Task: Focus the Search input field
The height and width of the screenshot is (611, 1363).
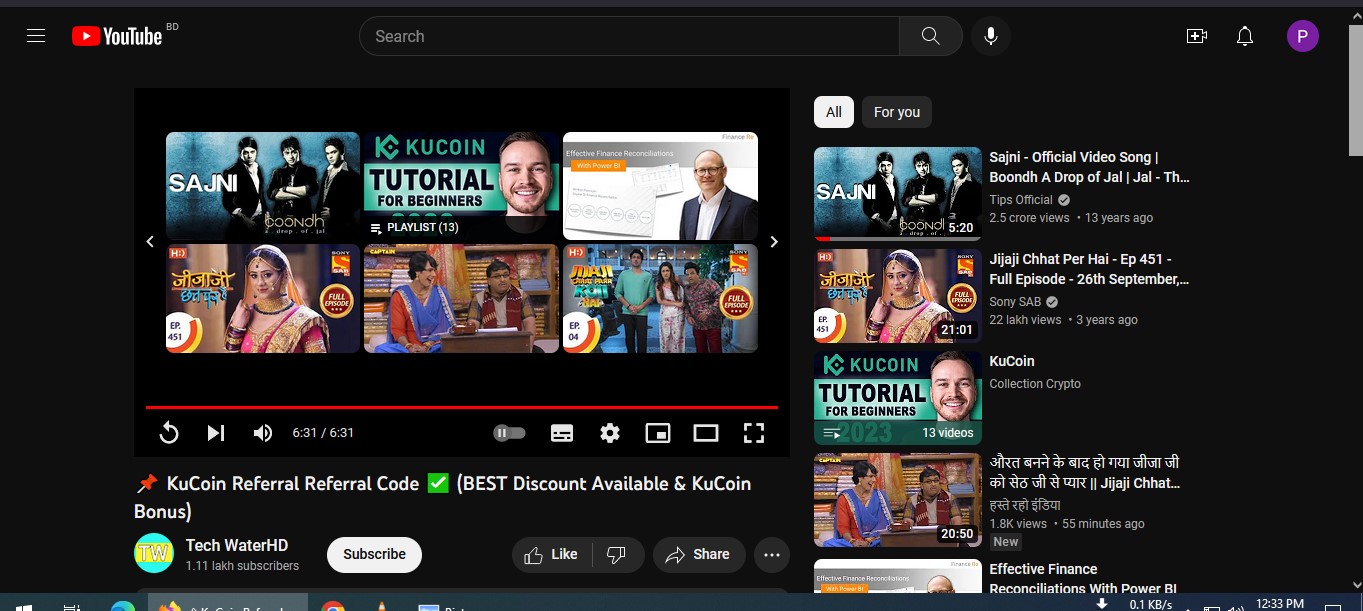Action: point(629,36)
